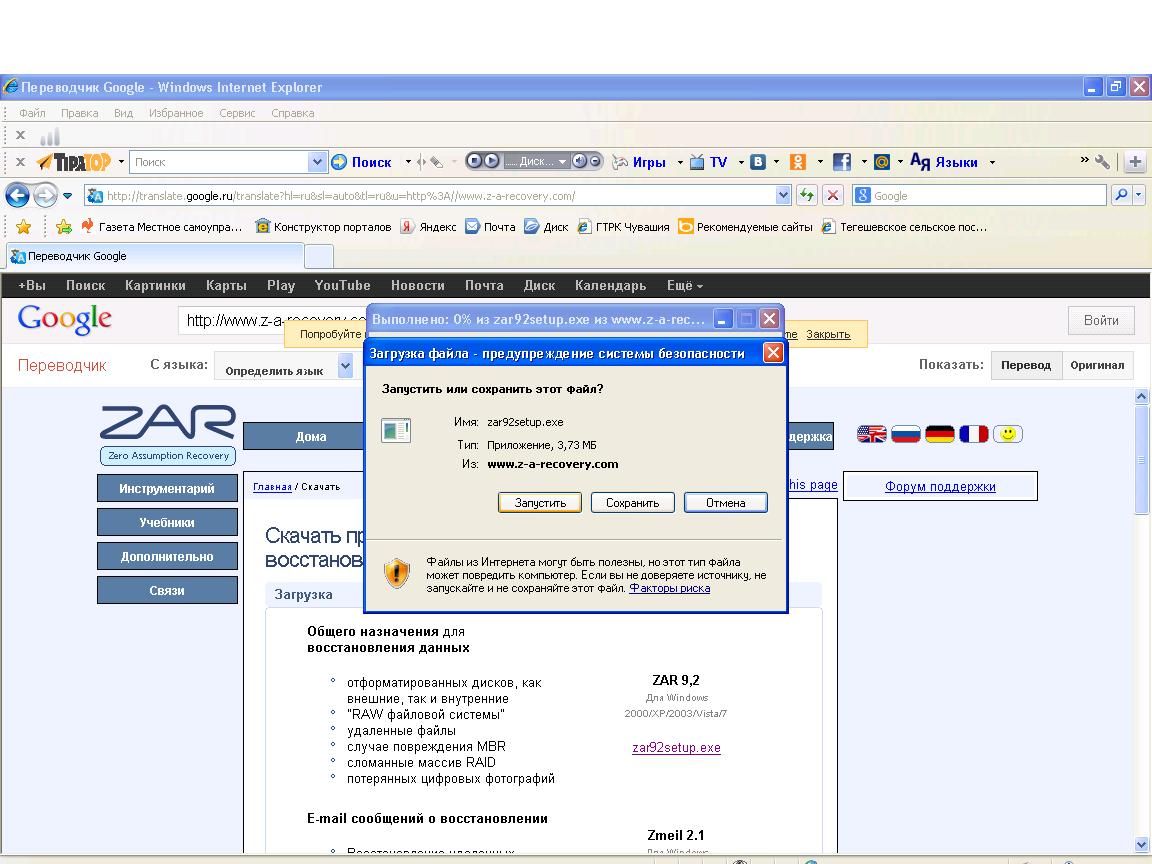
Task: Click the Войти button on Google page
Action: coord(1101,320)
